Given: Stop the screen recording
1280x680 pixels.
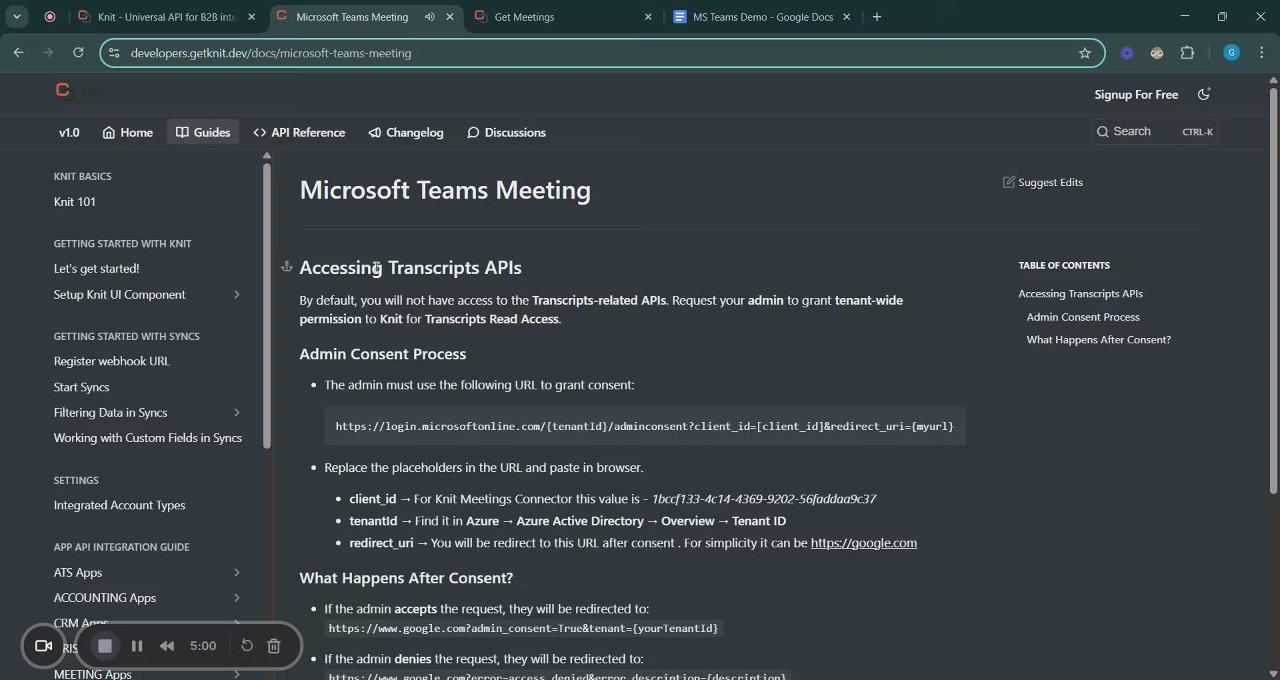Looking at the screenshot, I should pos(105,646).
